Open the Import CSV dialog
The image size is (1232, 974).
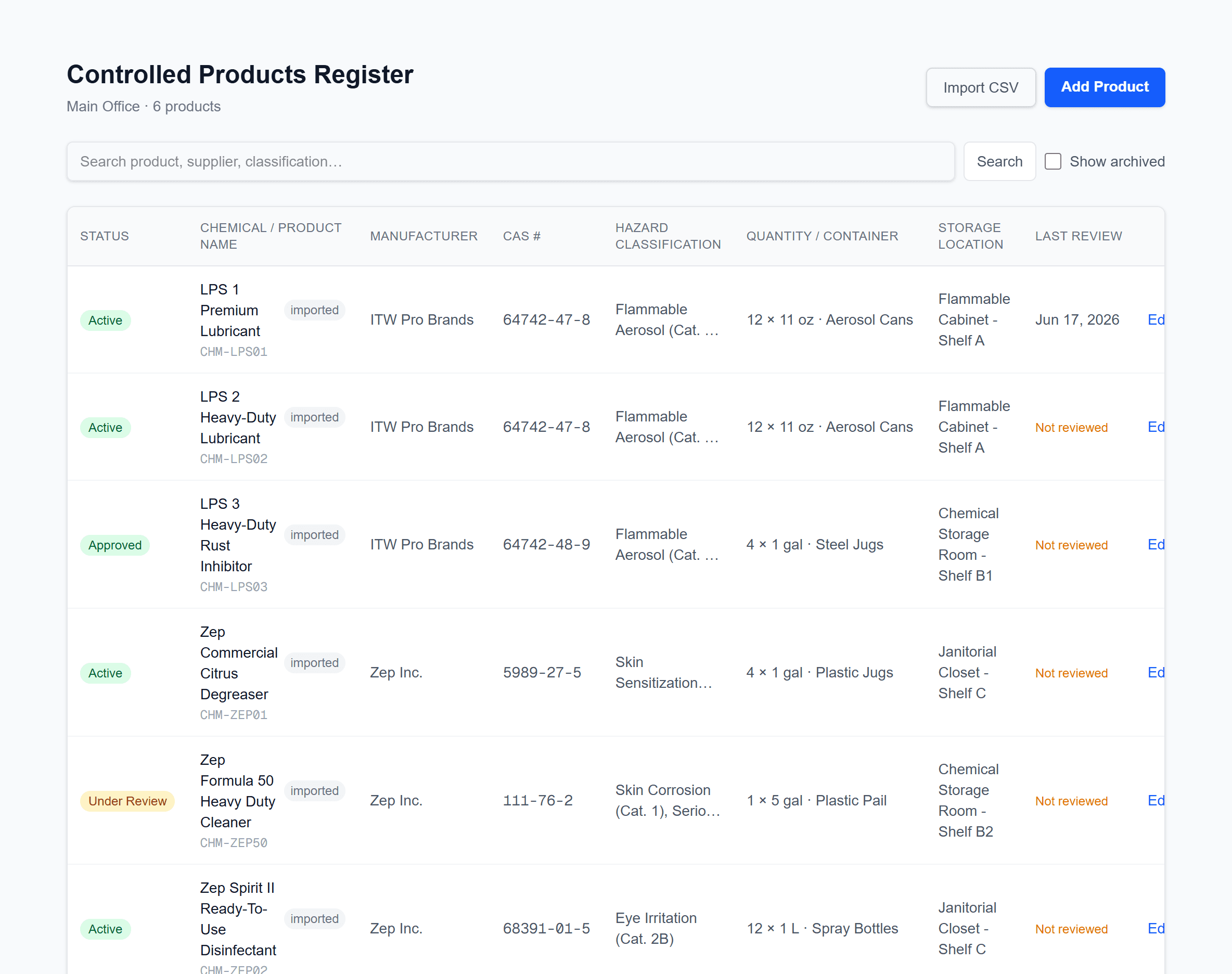pyautogui.click(x=981, y=87)
